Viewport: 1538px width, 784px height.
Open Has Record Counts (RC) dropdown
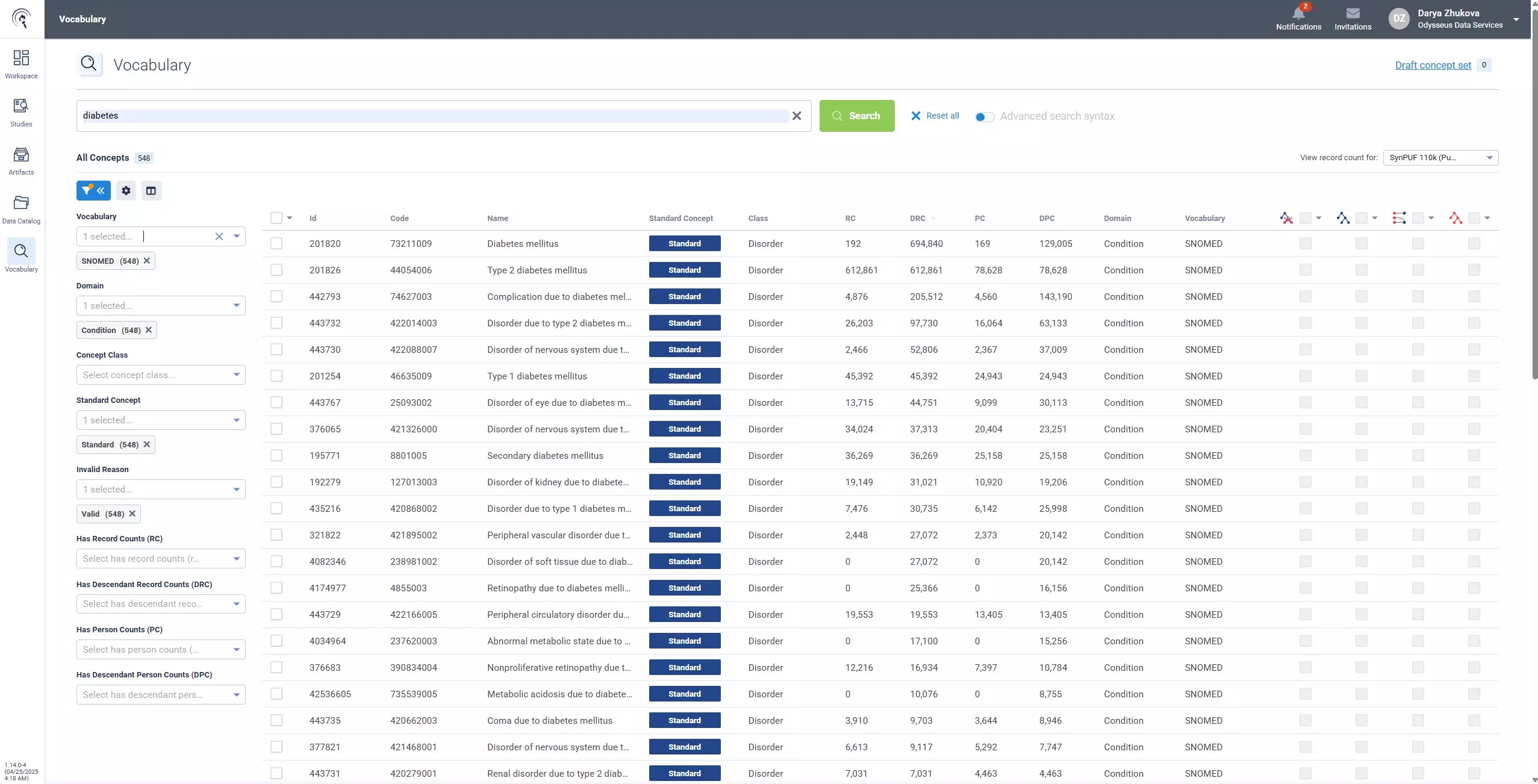point(161,558)
